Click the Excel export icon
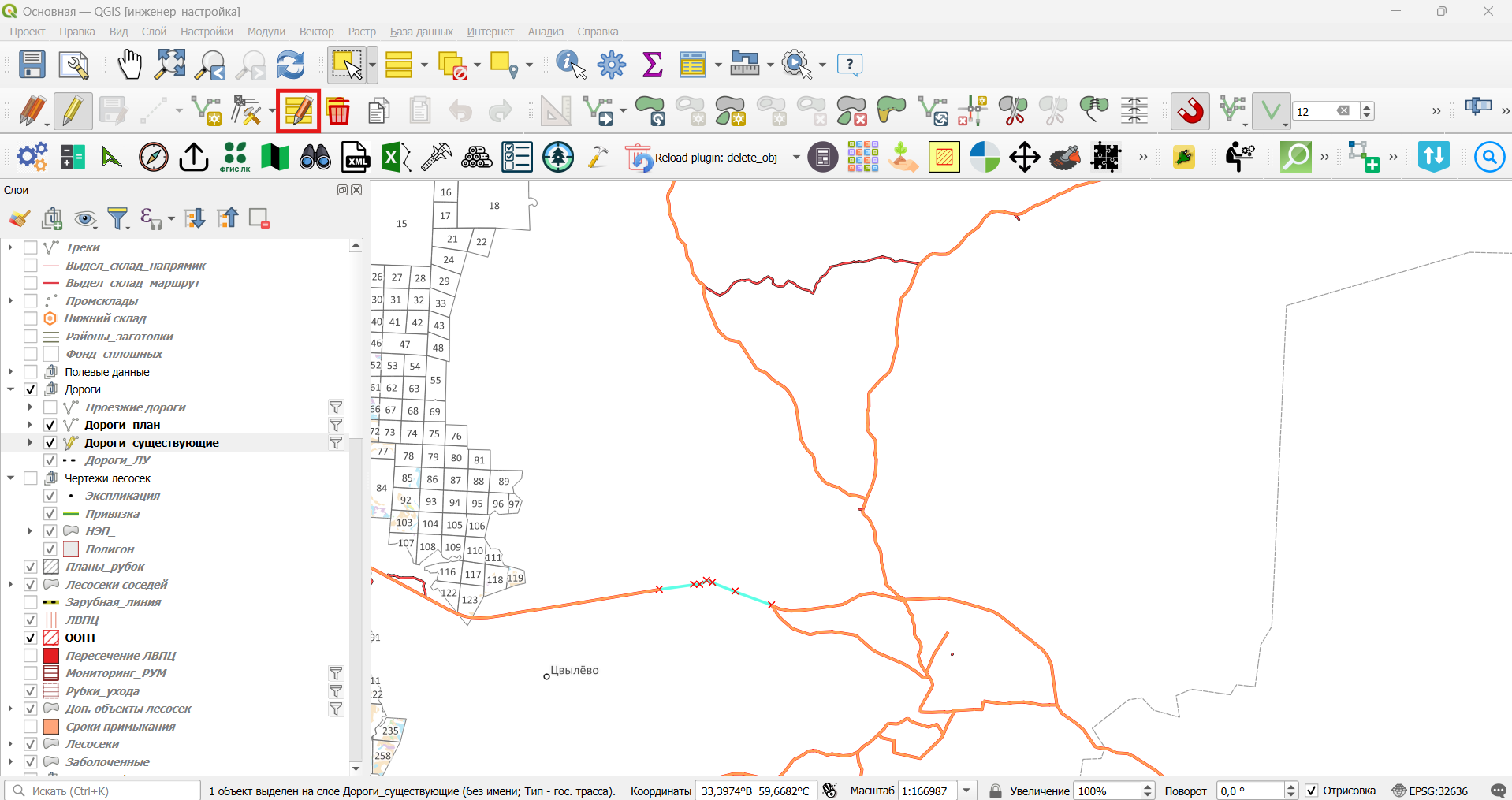The height and width of the screenshot is (800, 1512). coord(396,157)
